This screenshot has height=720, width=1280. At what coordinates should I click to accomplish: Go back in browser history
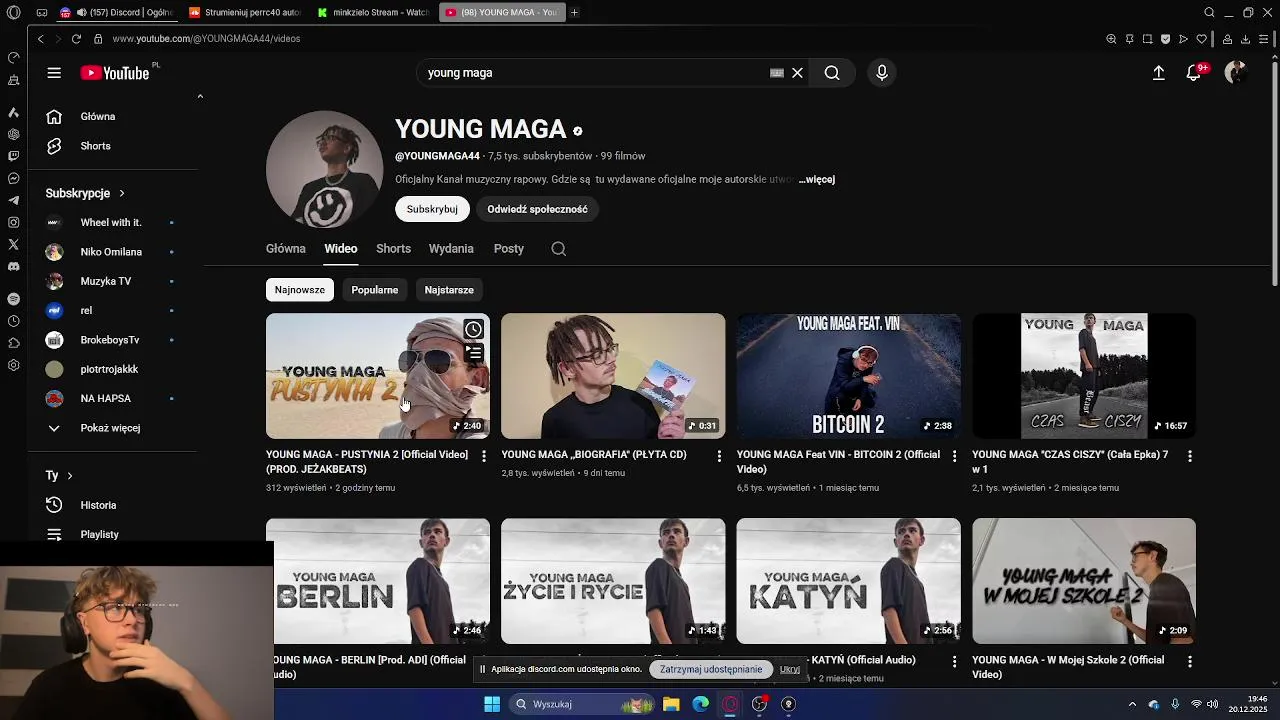tap(40, 38)
